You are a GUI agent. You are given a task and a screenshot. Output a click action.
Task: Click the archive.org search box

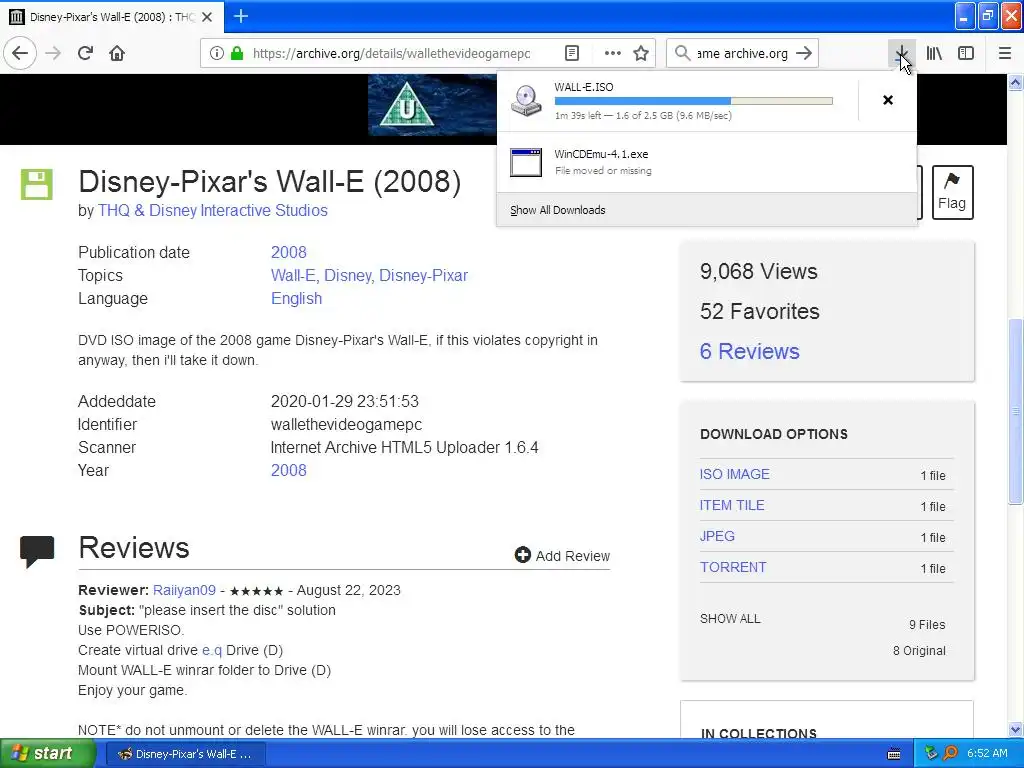click(742, 54)
